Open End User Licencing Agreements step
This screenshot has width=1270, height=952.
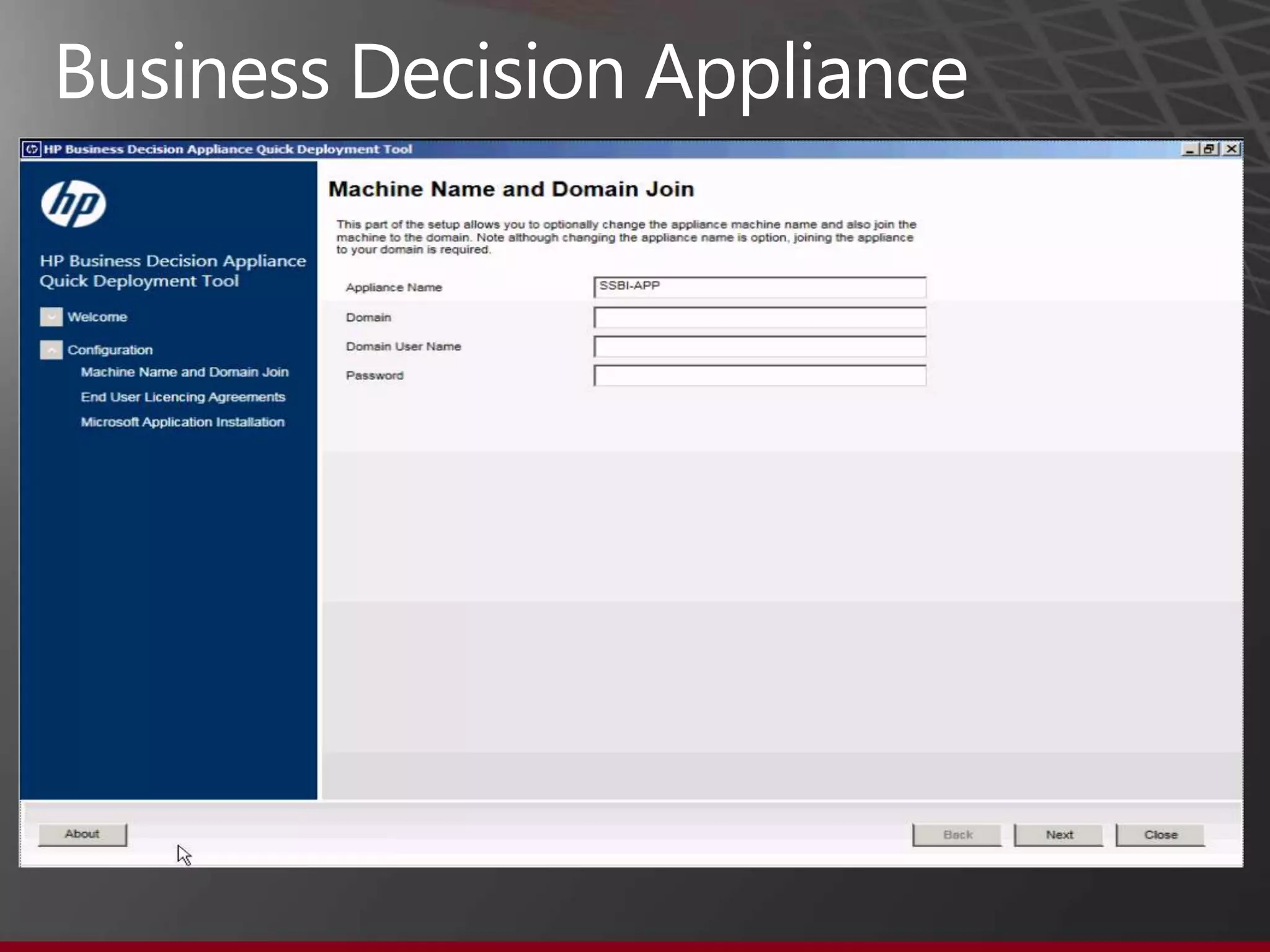click(x=183, y=397)
